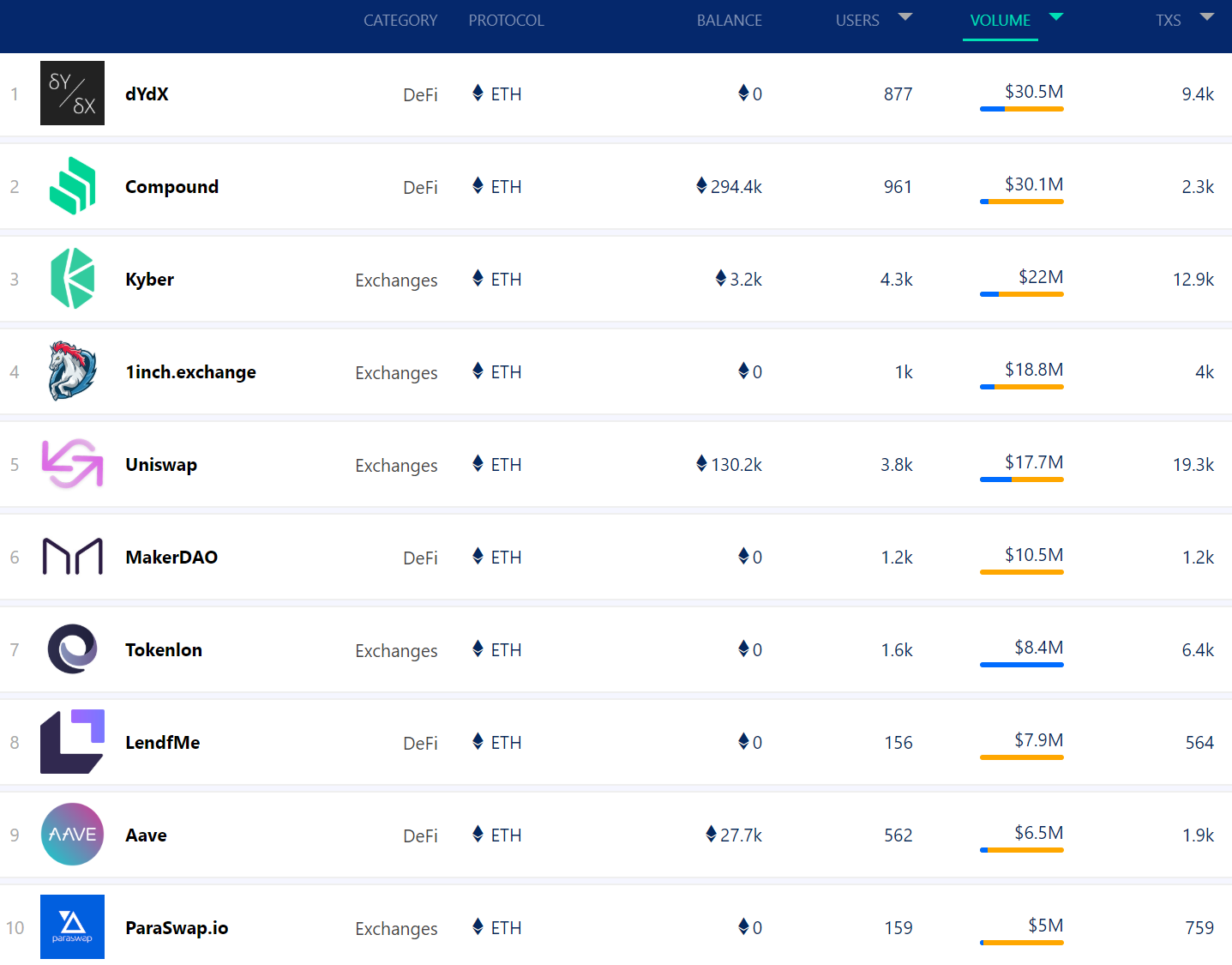
Task: Open the LendfMe dapp name link
Action: (162, 742)
